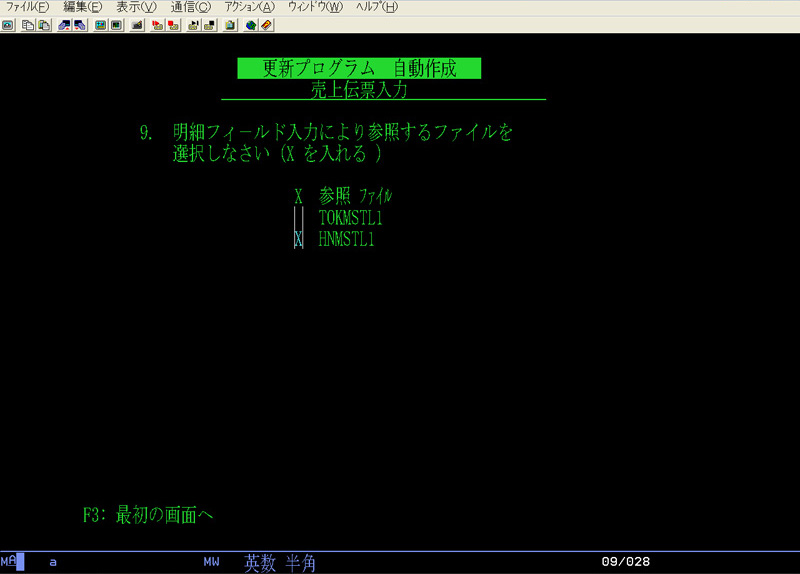Quit macro playback with black square icon
The image size is (800, 574).
[x=210, y=25]
